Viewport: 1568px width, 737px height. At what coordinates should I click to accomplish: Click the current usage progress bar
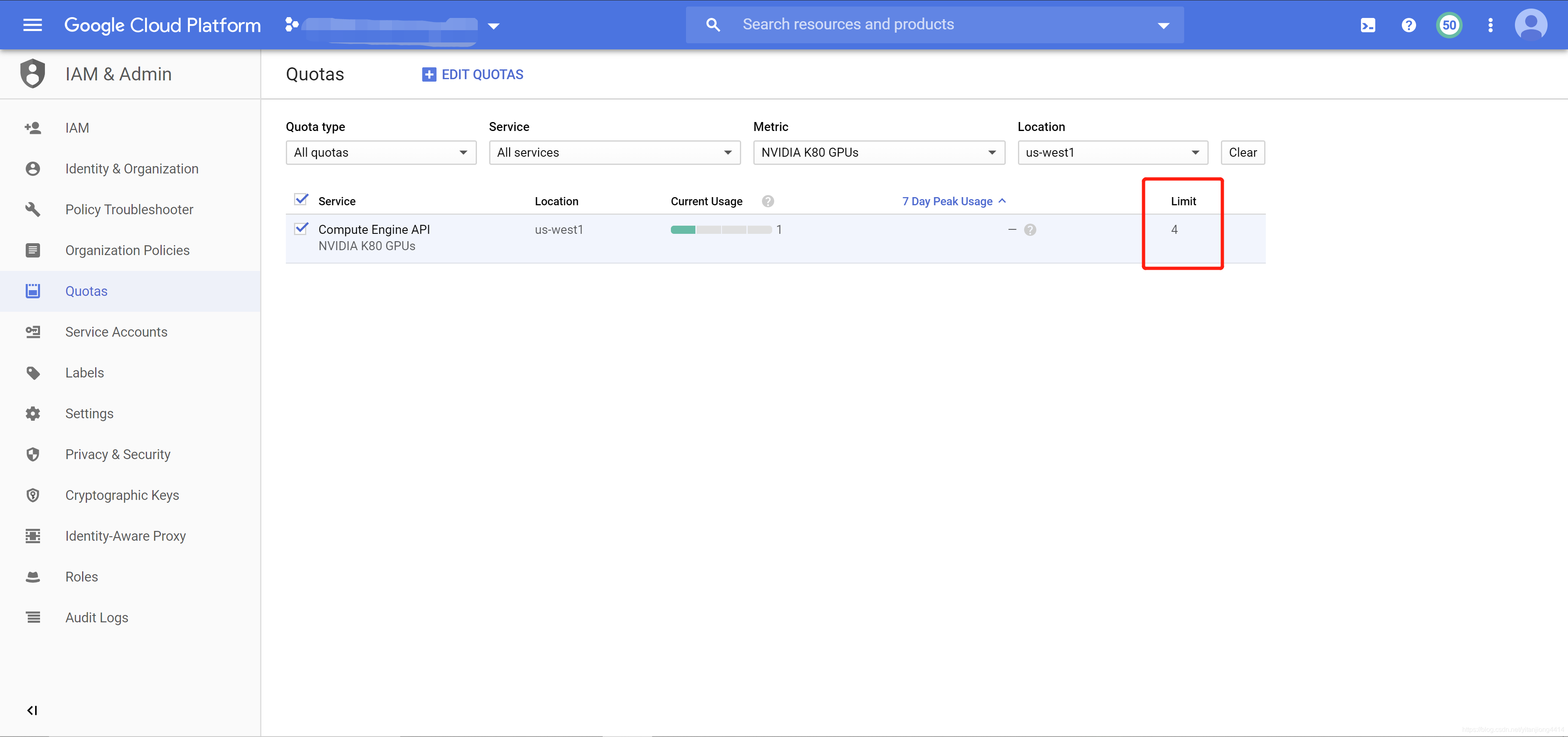pyautogui.click(x=721, y=230)
